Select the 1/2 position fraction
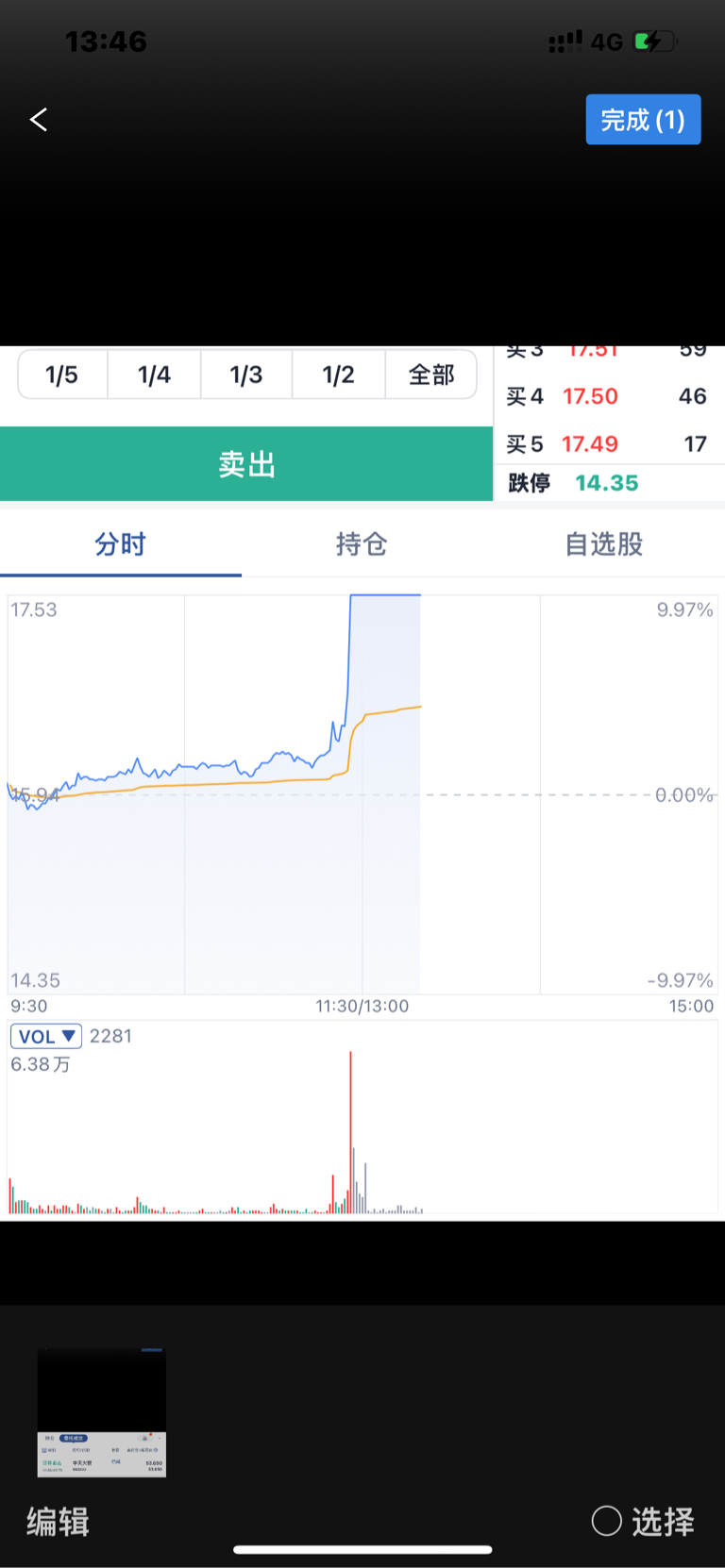 pyautogui.click(x=338, y=375)
